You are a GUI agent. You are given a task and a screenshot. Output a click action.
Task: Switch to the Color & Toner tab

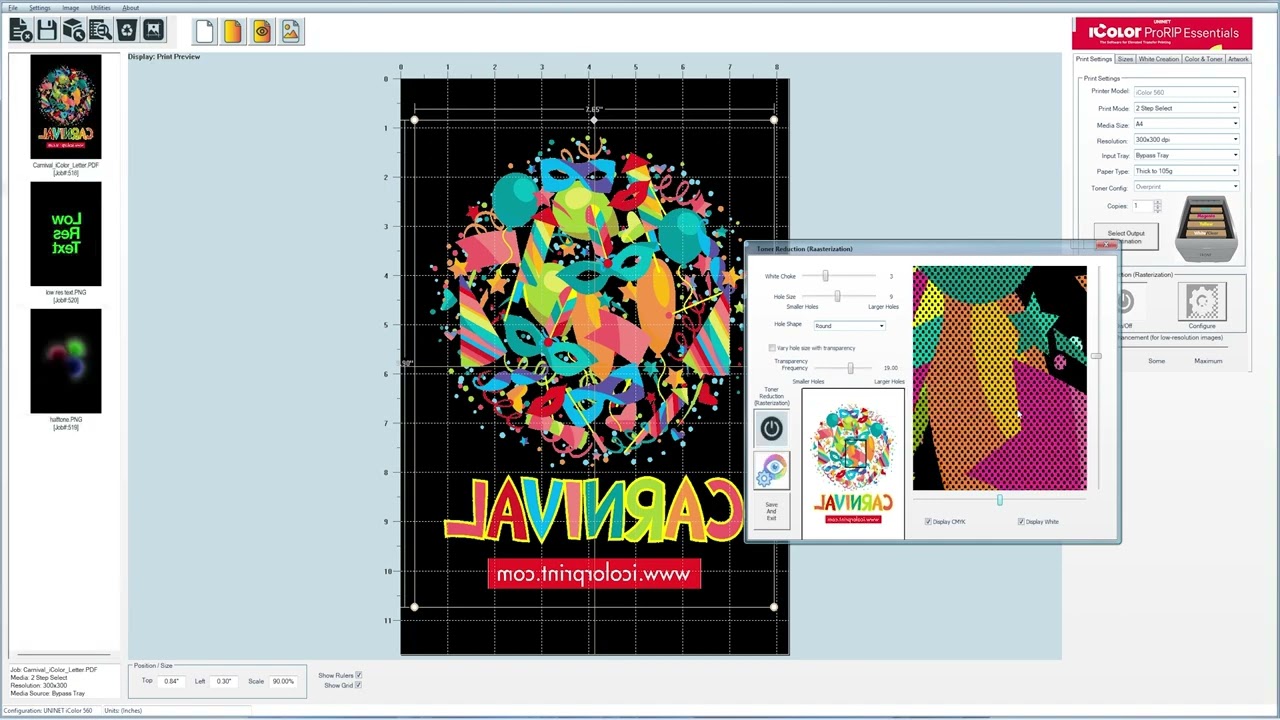point(1204,59)
